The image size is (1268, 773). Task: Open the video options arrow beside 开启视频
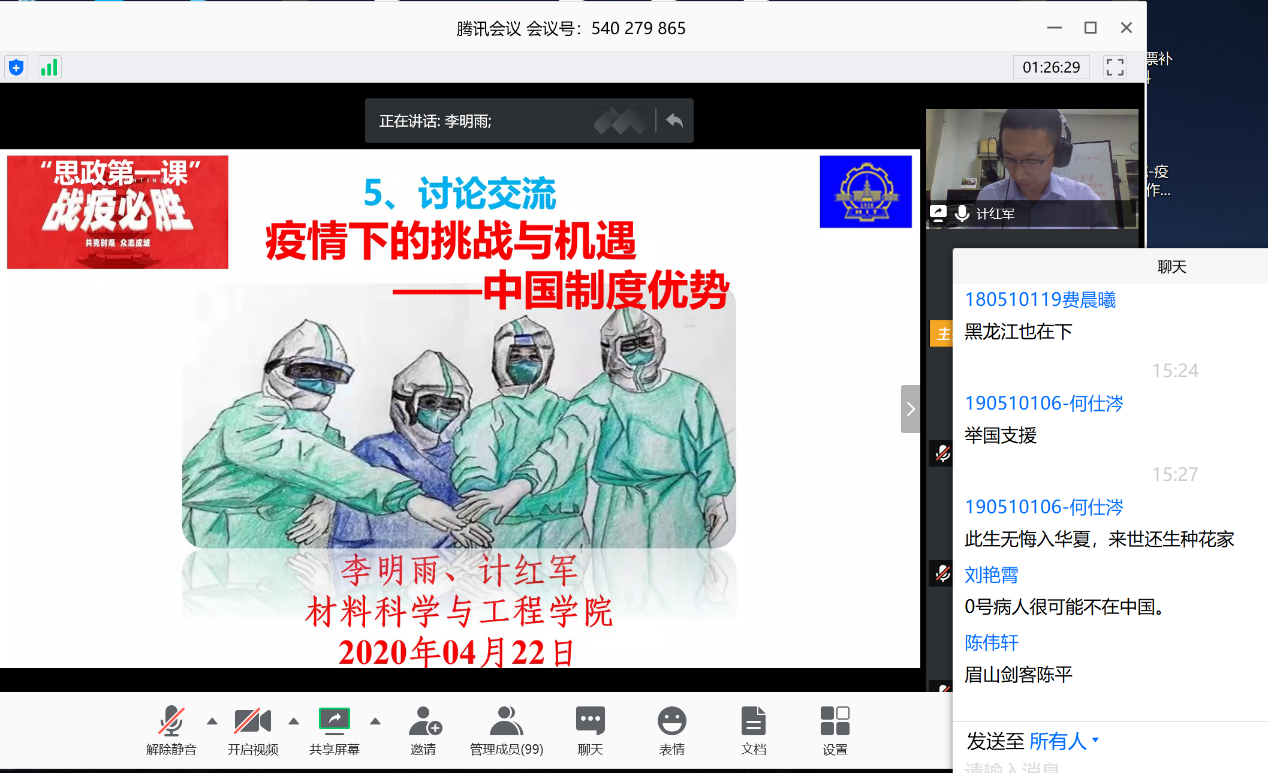pyautogui.click(x=293, y=719)
